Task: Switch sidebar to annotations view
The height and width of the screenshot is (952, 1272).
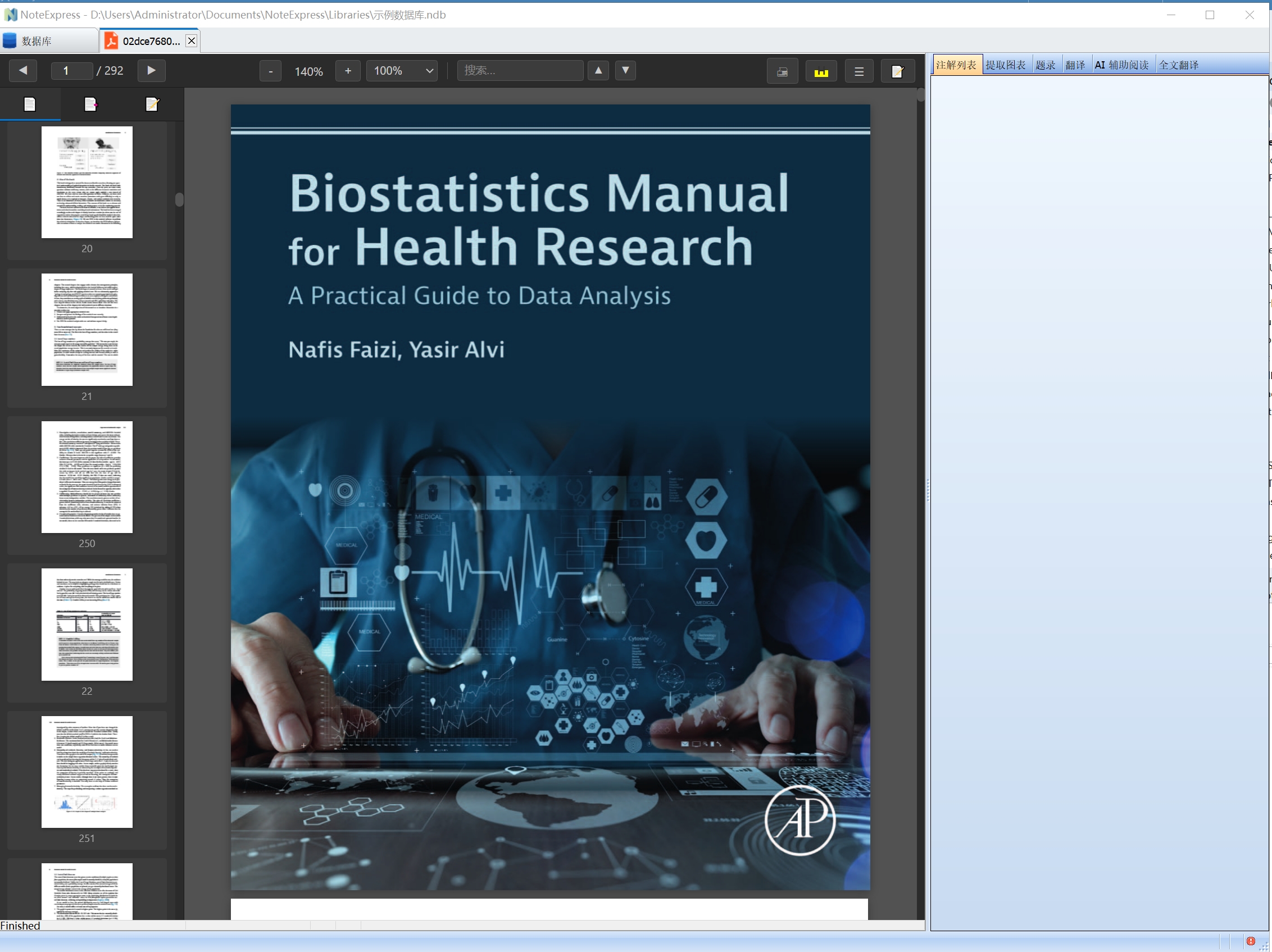Action: click(152, 104)
